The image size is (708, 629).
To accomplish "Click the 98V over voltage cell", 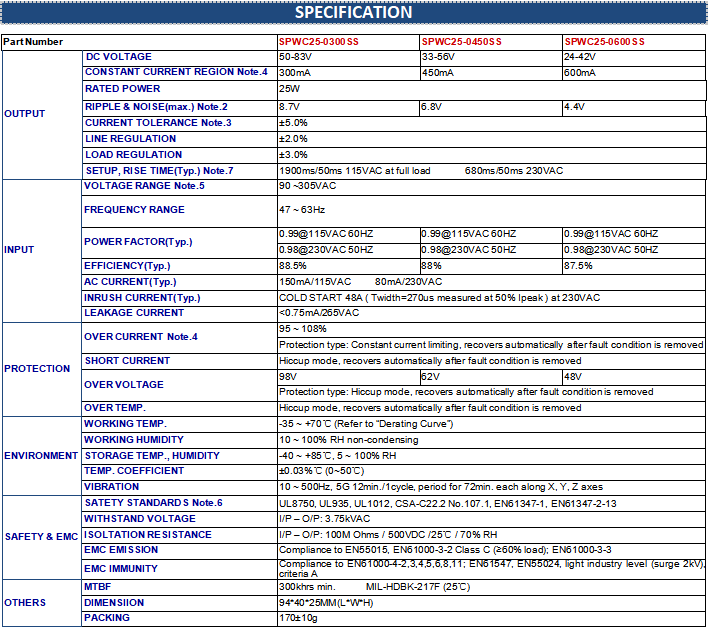I will tap(286, 377).
